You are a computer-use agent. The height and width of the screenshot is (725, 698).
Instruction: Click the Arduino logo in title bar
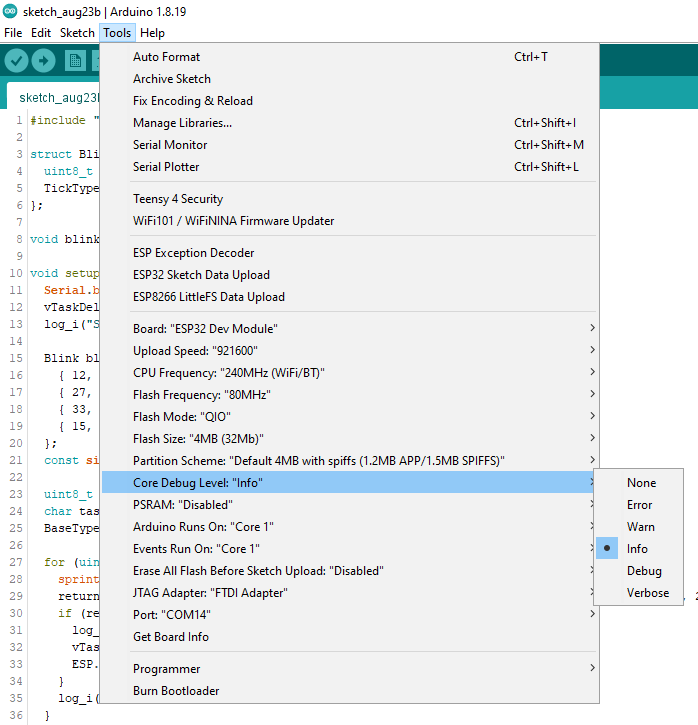tap(10, 11)
